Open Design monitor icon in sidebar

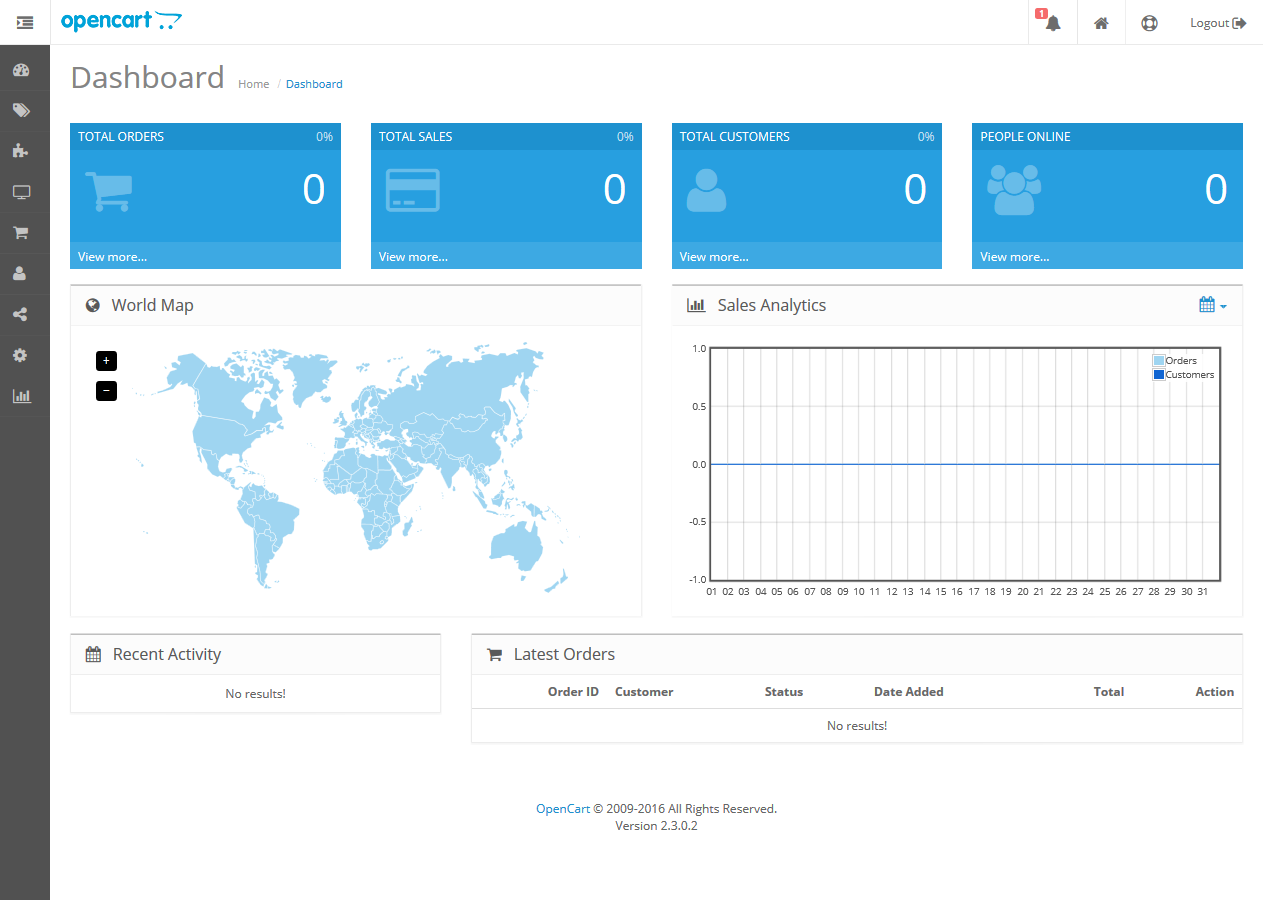tap(21, 192)
